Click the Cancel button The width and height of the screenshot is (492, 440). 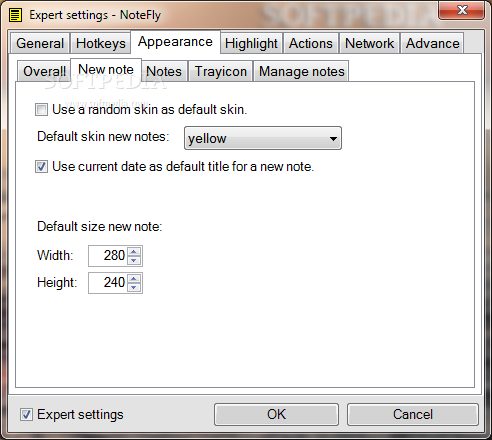click(x=413, y=414)
